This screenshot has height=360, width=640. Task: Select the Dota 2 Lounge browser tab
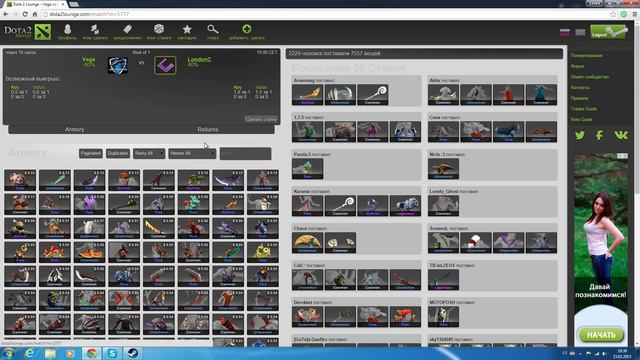click(36, 4)
